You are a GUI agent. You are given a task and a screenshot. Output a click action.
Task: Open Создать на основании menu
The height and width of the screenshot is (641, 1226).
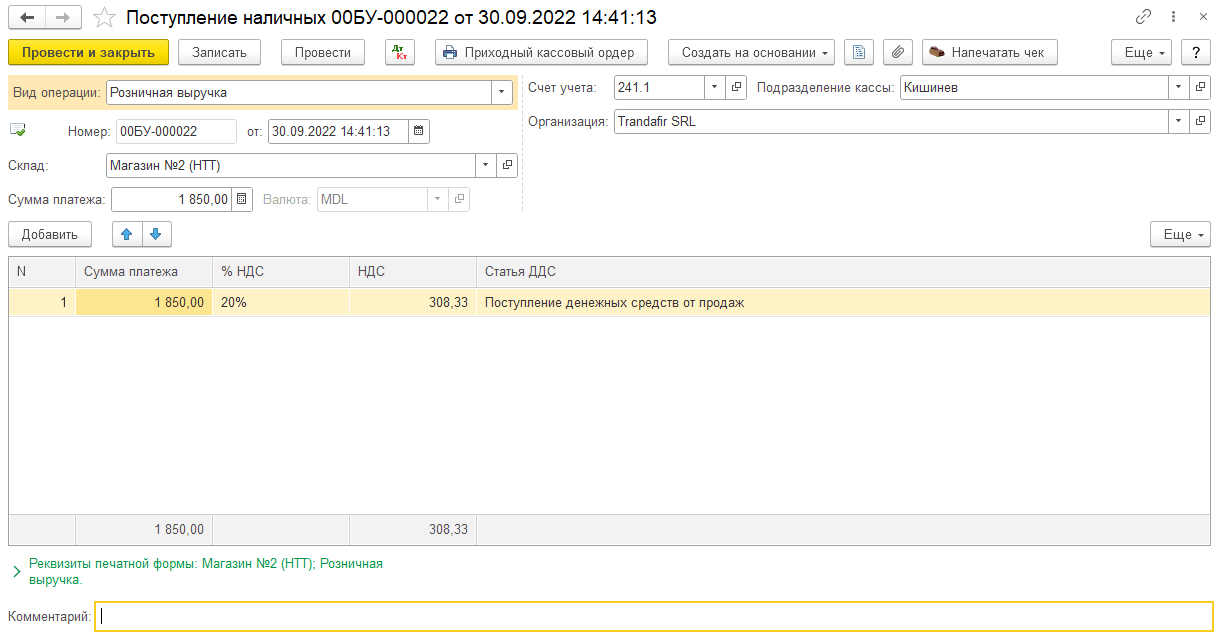coord(757,52)
